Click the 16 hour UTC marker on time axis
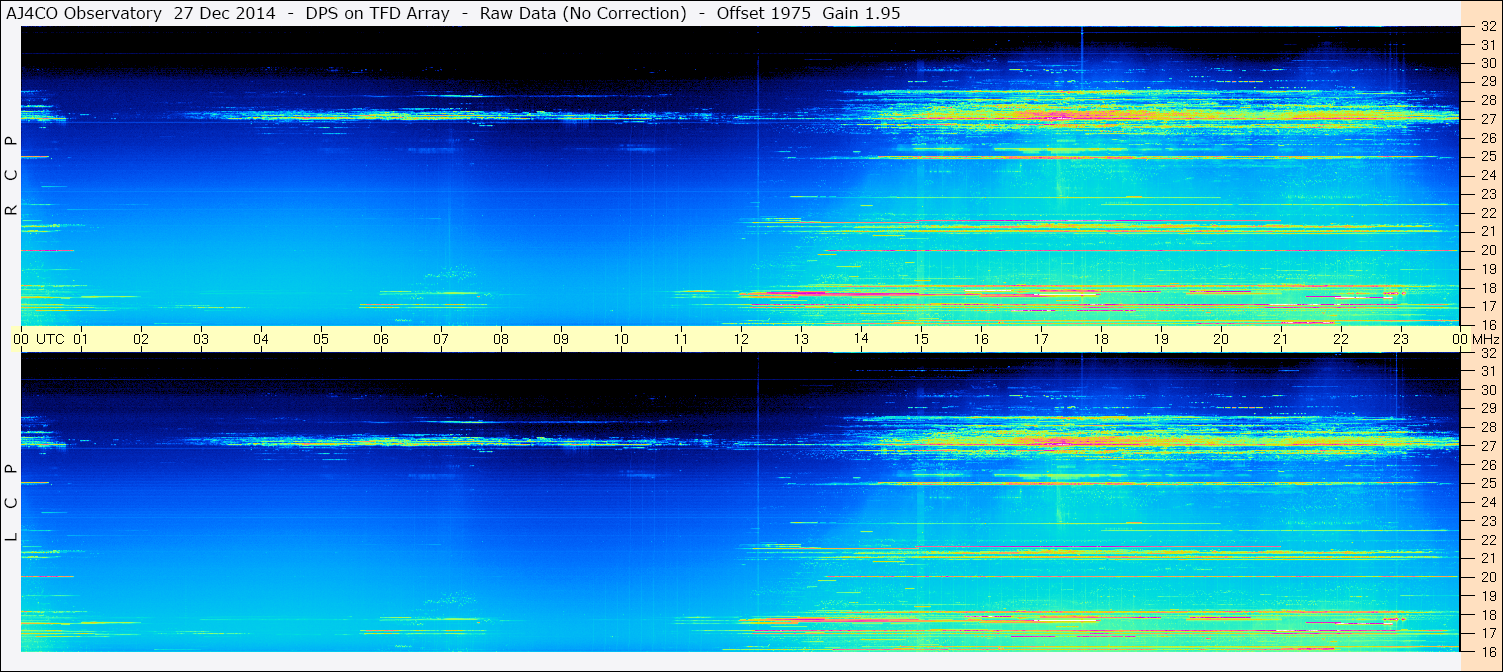1503x672 pixels. [x=981, y=339]
